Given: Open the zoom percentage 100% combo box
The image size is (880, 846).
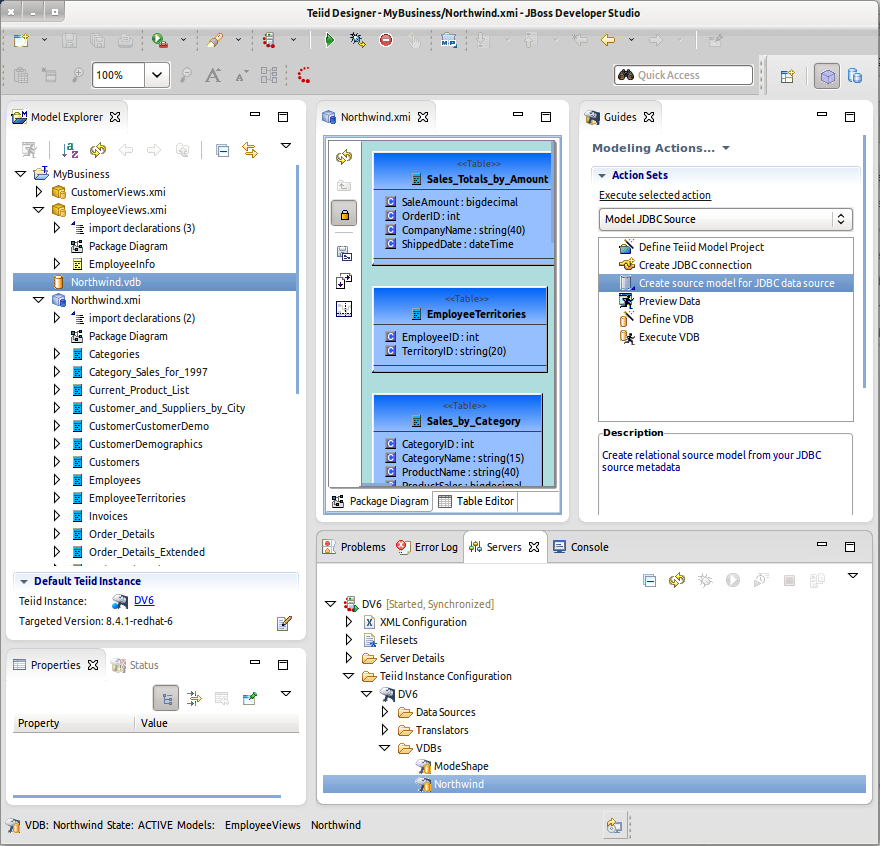Looking at the screenshot, I should pos(158,75).
